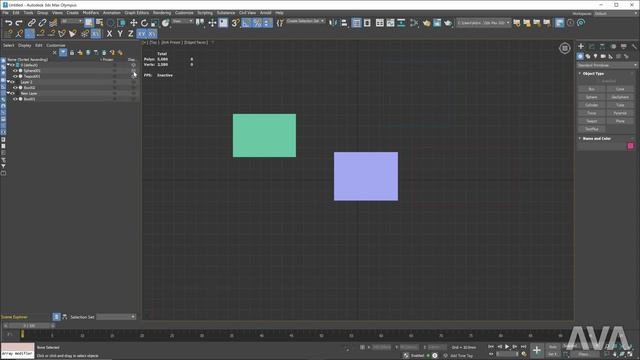Select the Unlink Selection tool
Viewport: 640px width, 360px height.
point(42,23)
